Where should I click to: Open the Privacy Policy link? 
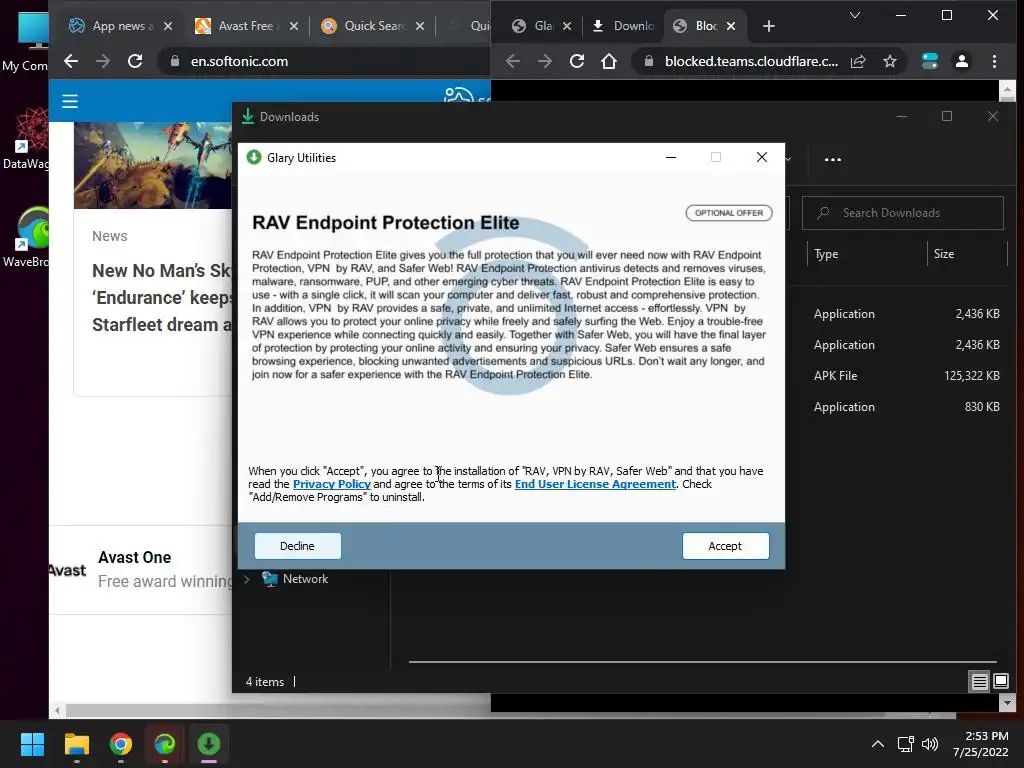pyautogui.click(x=332, y=484)
